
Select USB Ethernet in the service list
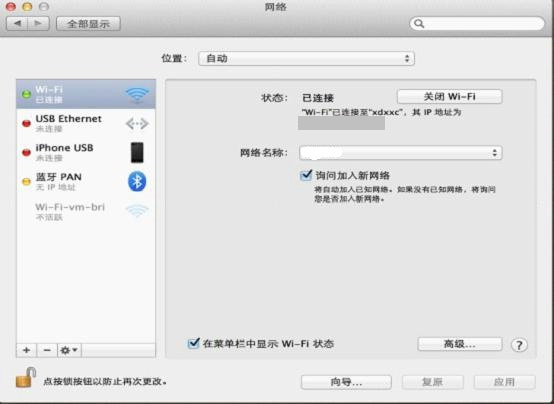point(86,123)
